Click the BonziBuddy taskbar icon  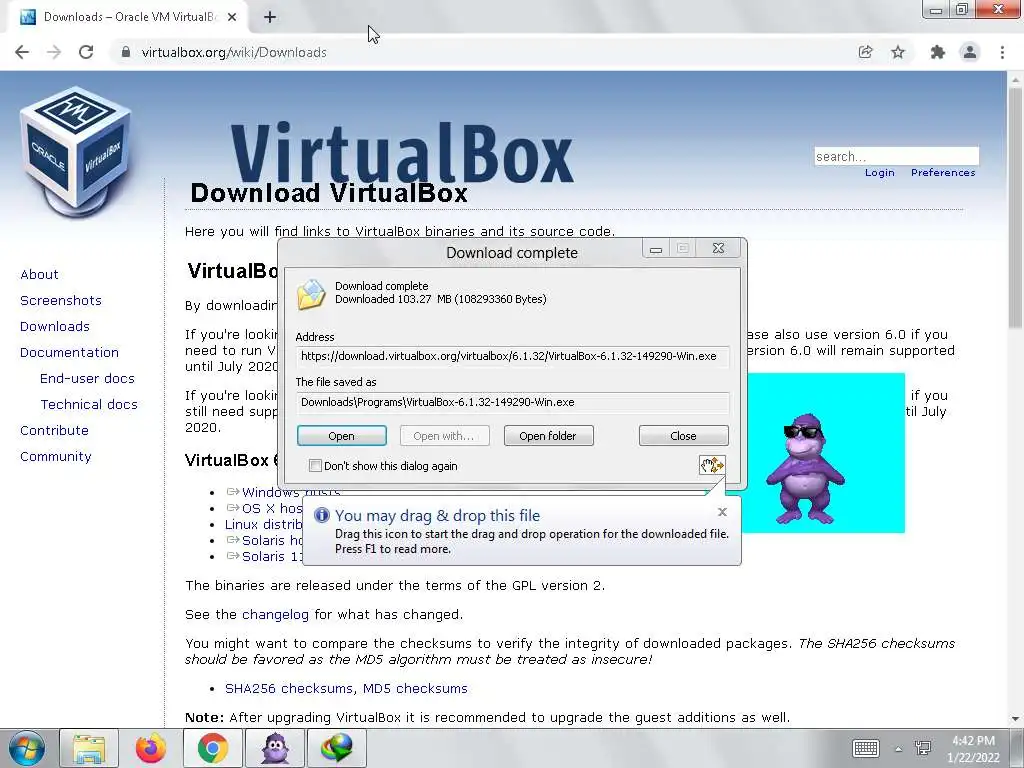(x=275, y=748)
